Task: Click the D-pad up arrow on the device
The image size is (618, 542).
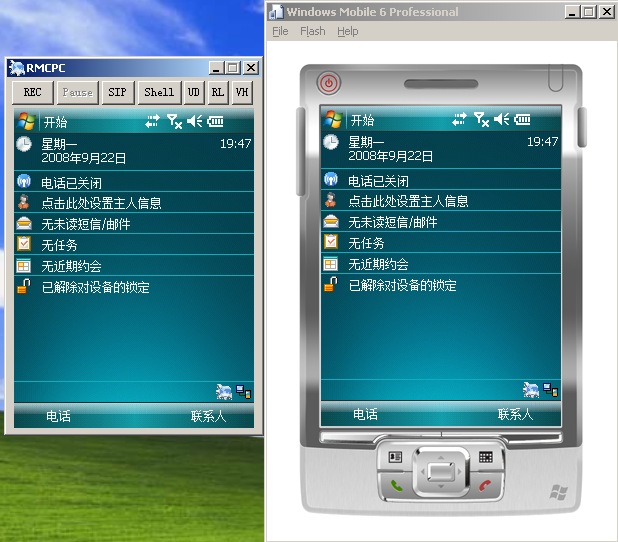Action: 441,457
